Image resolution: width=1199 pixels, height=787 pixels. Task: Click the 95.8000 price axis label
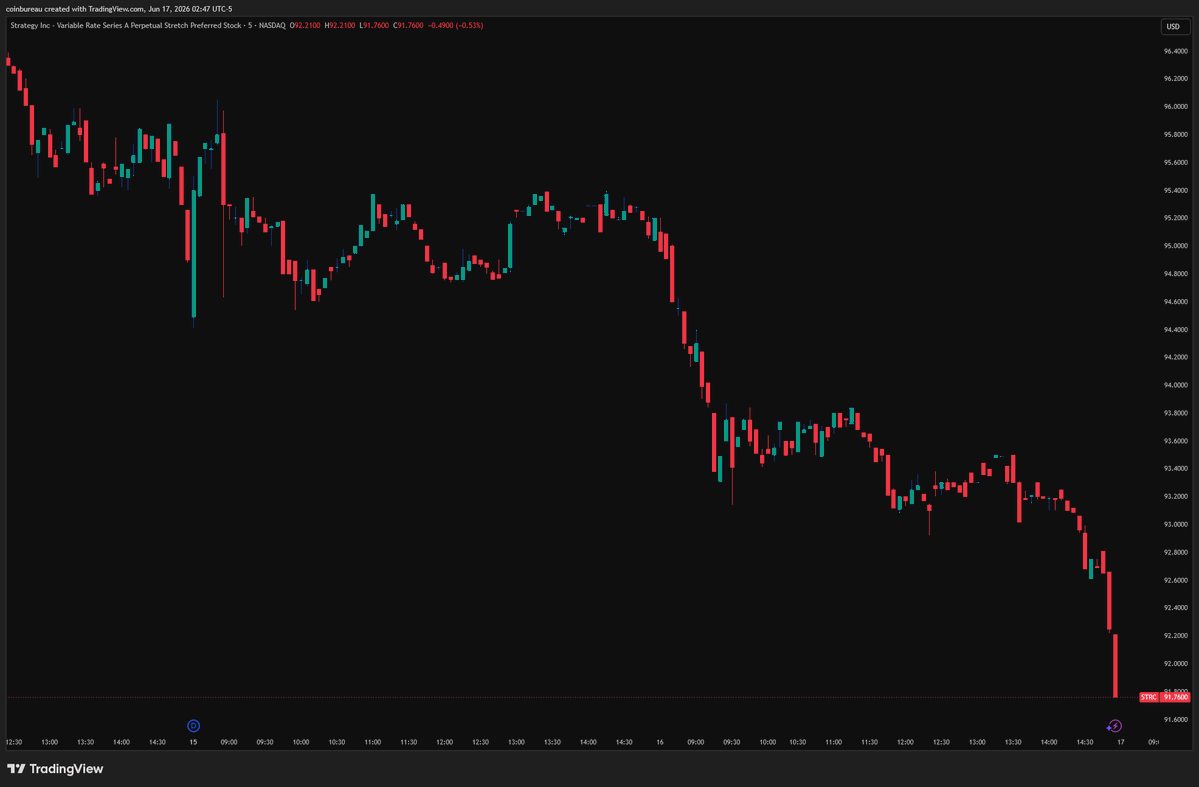[1175, 135]
